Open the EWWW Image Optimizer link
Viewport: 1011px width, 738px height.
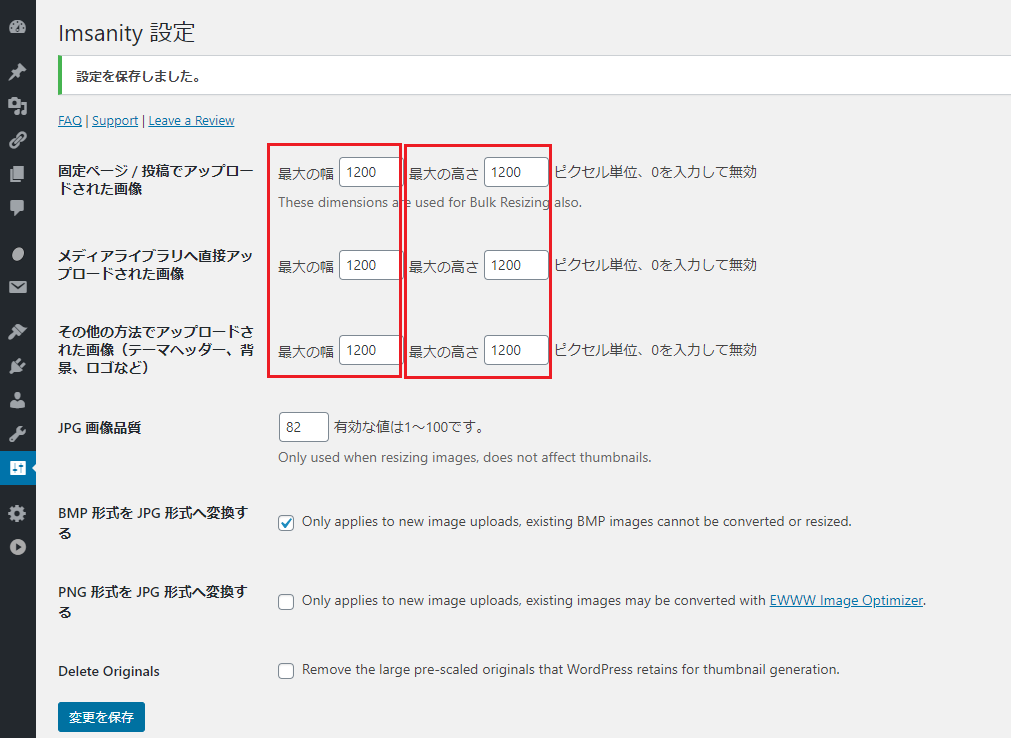[846, 601]
